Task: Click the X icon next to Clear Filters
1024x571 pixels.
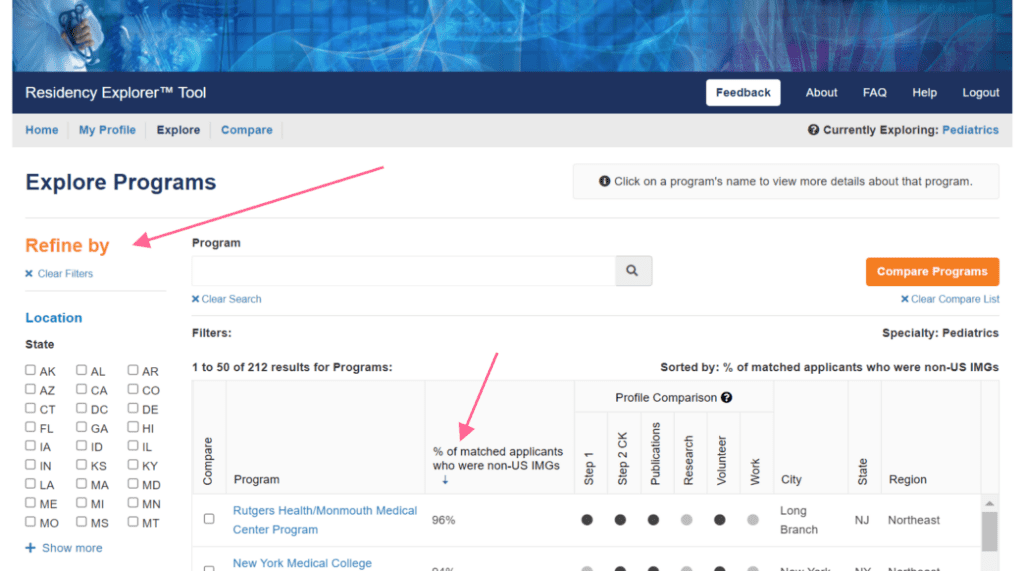Action: [x=29, y=274]
